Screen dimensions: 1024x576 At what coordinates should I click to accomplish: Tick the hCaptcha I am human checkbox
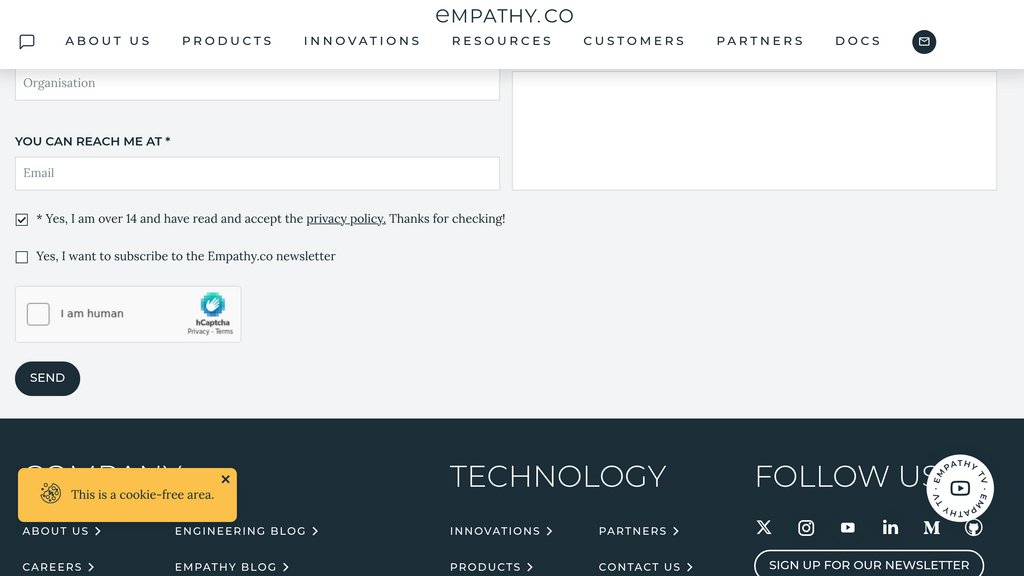[38, 313]
